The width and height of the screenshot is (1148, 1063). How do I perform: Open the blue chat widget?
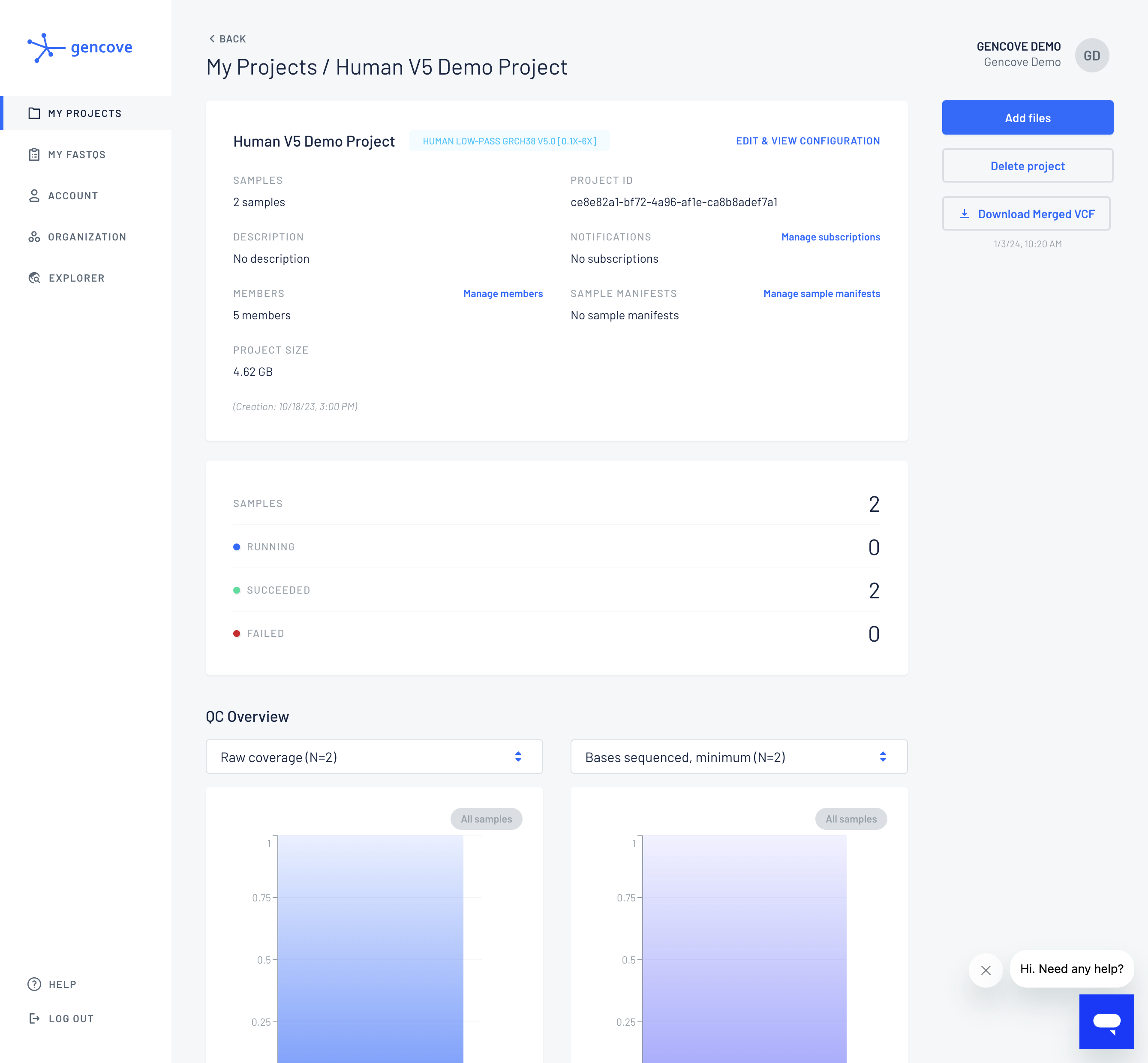[1106, 1021]
